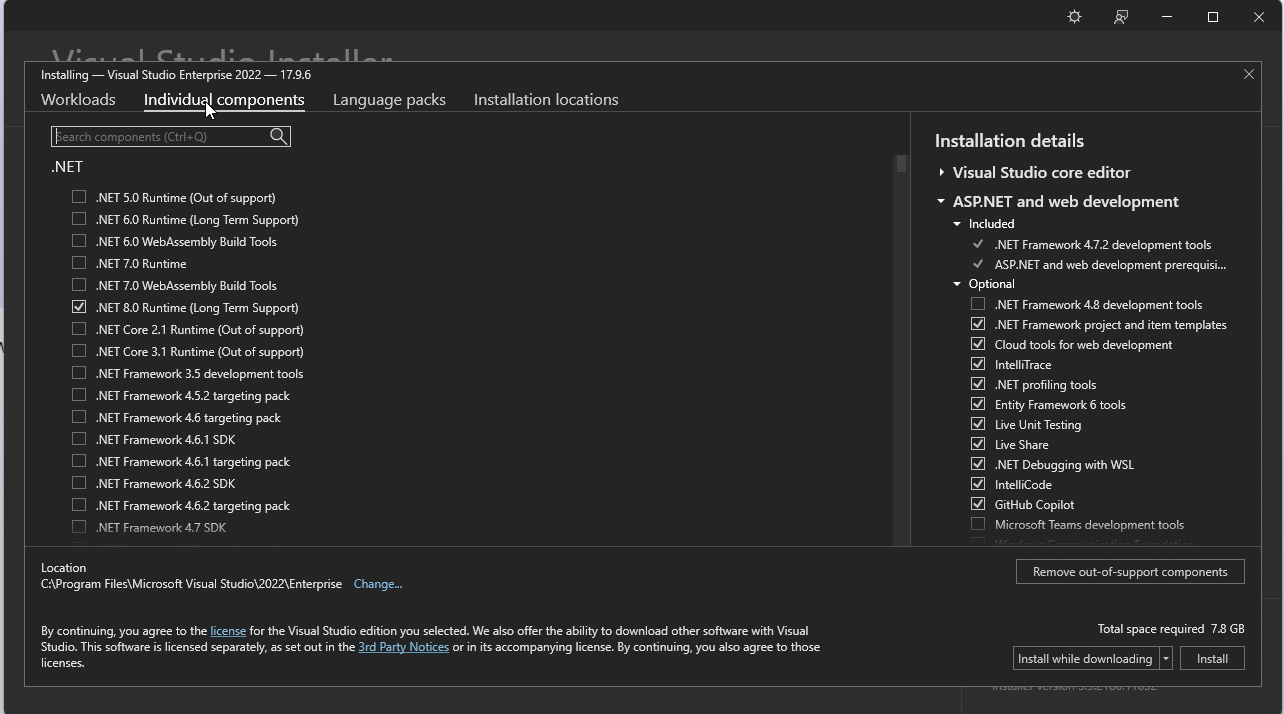
Task: Enable .NET Framework 3.5 development tools
Action: (x=79, y=373)
